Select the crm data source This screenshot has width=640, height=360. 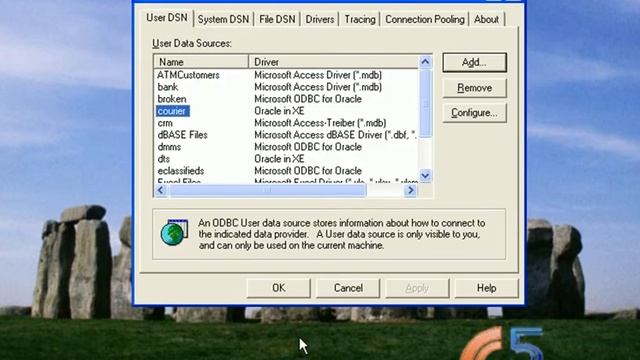(x=165, y=123)
